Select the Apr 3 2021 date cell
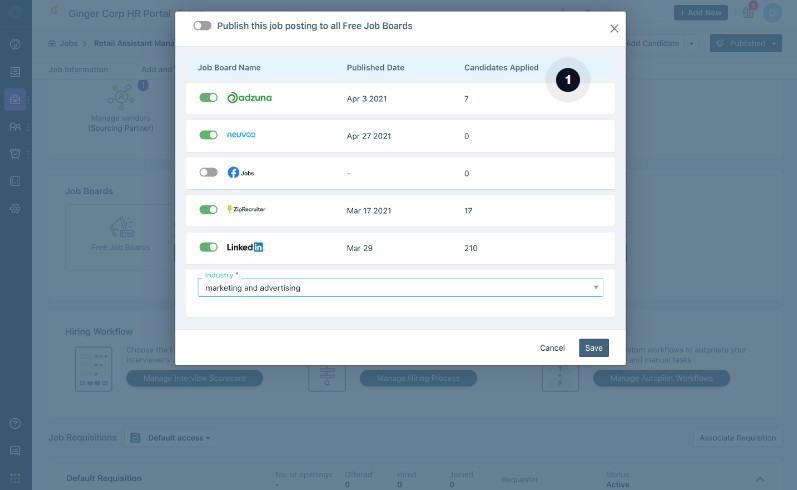797x490 pixels. [366, 99]
